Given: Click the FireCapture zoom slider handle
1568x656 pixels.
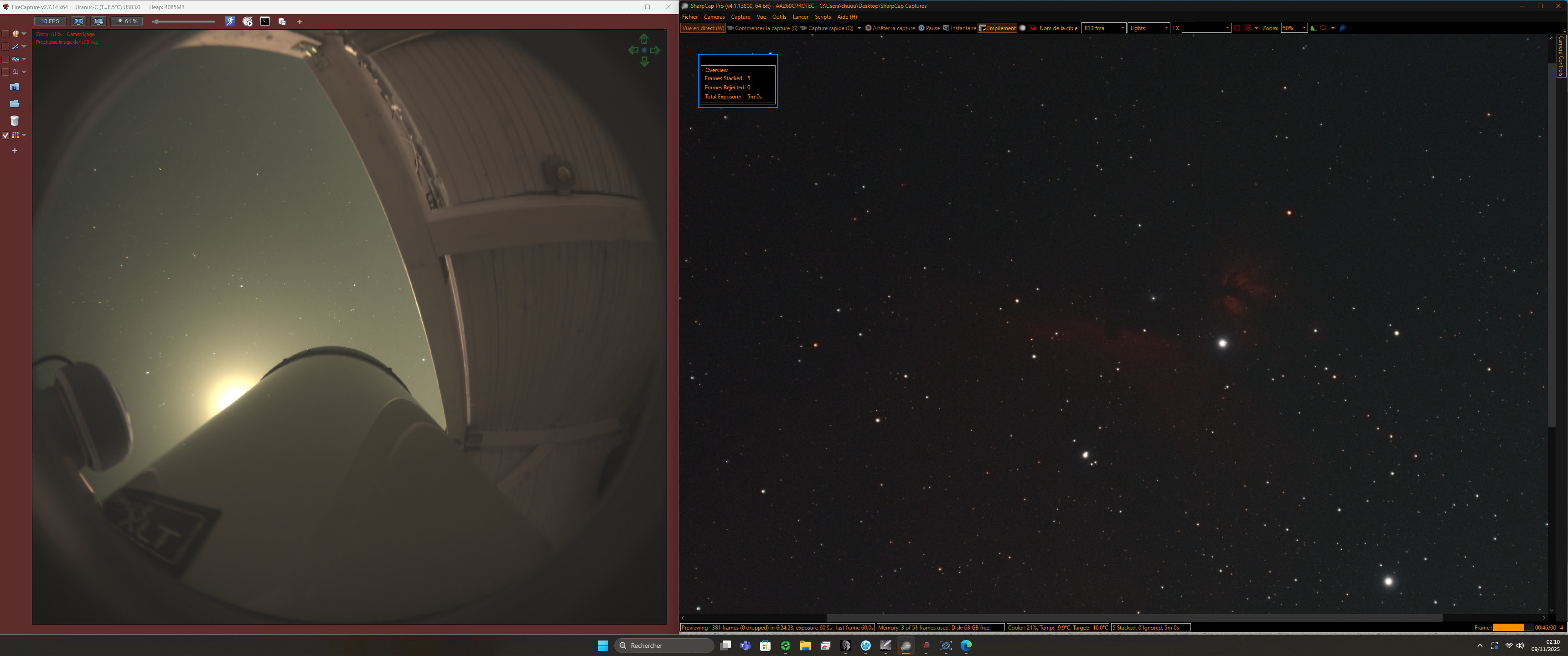Looking at the screenshot, I should pyautogui.click(x=156, y=21).
